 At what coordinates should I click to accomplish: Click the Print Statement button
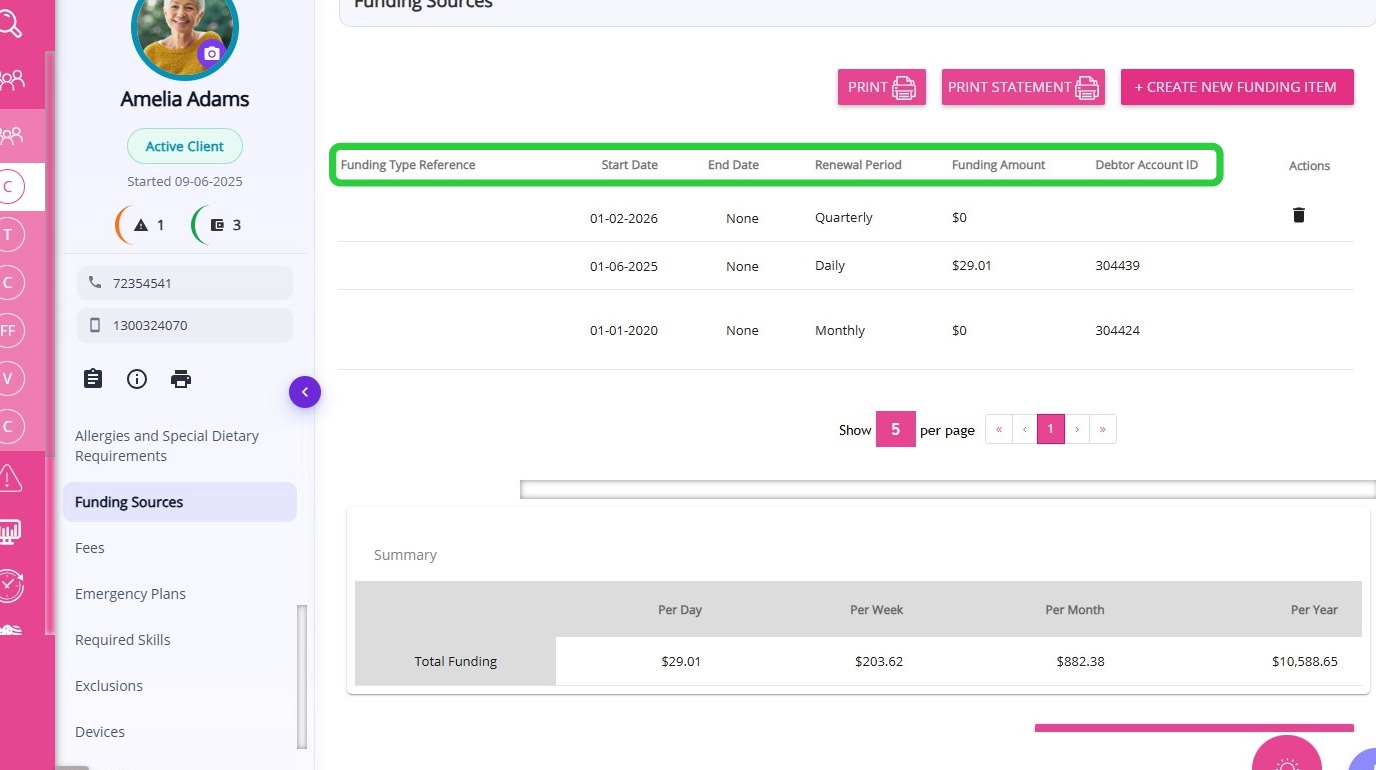[1022, 87]
